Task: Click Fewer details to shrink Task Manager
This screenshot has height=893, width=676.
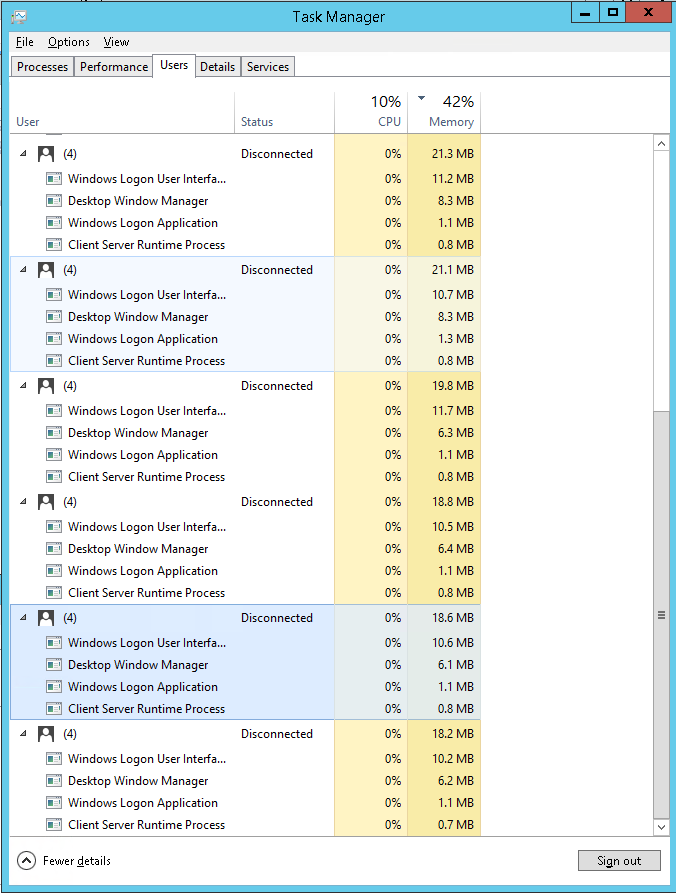Action: (64, 861)
